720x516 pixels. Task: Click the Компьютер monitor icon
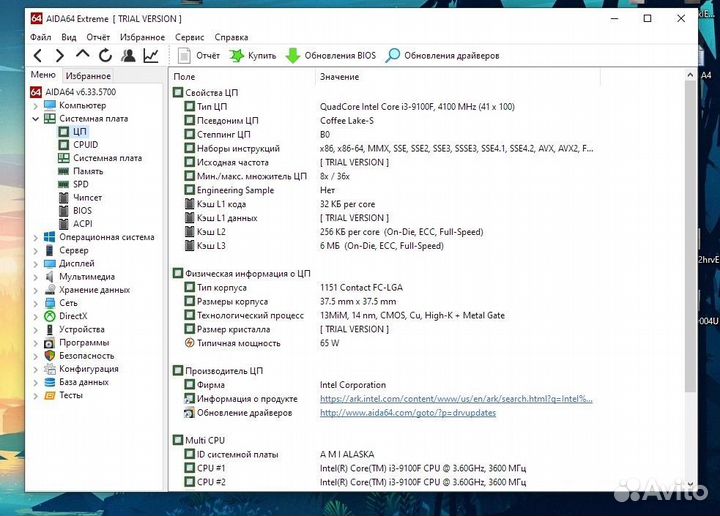pos(50,105)
